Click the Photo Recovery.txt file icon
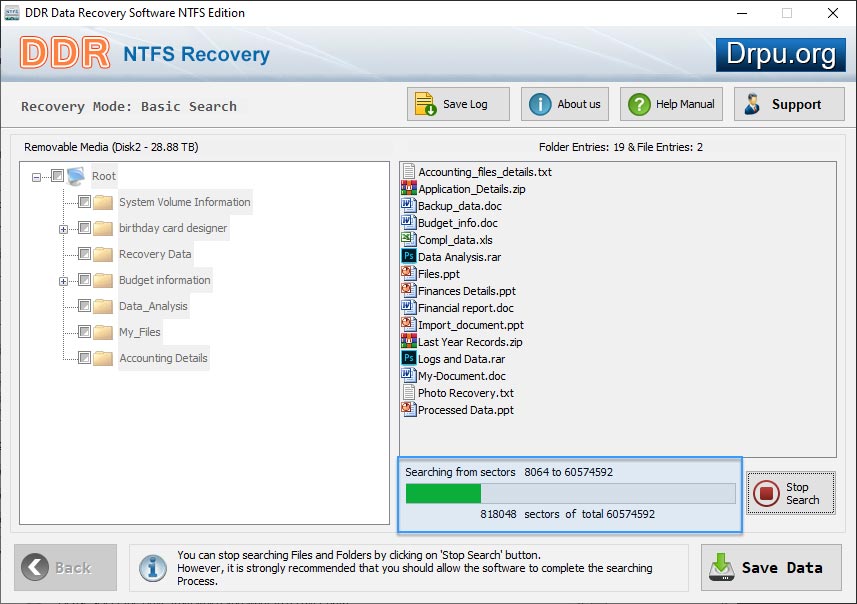Viewport: 857px width, 604px height. [408, 392]
